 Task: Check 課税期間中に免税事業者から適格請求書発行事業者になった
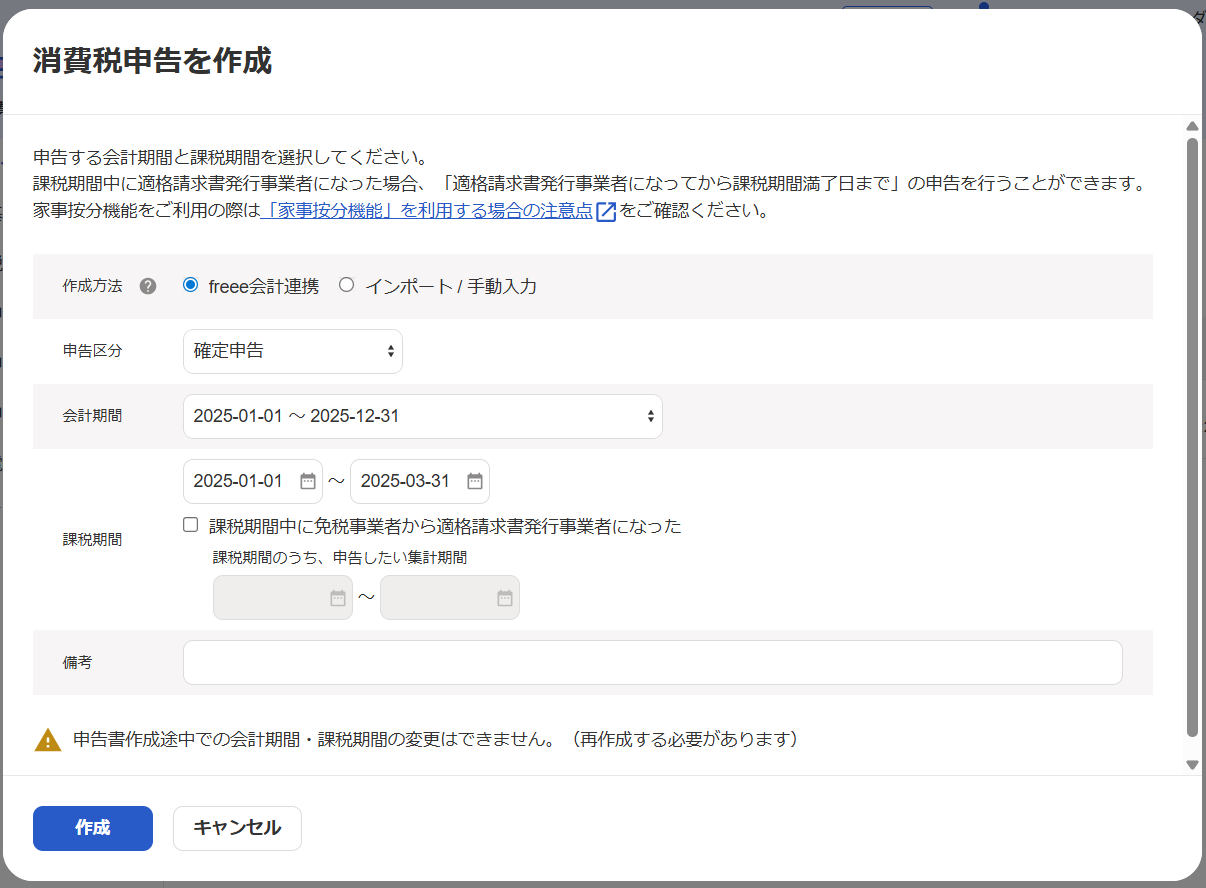click(191, 525)
